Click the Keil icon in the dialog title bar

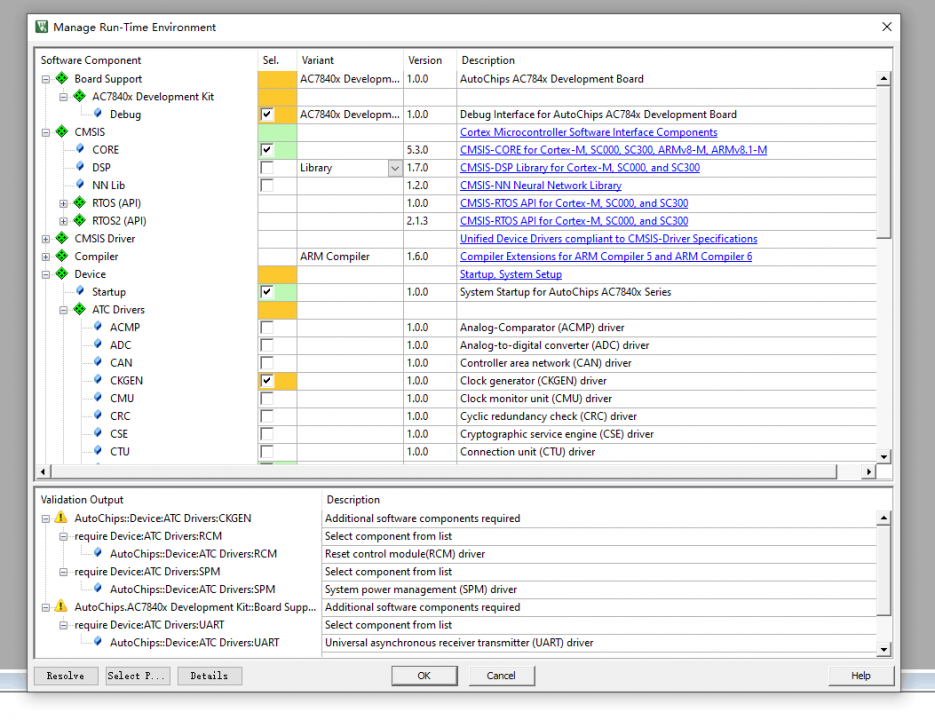pyautogui.click(x=40, y=27)
